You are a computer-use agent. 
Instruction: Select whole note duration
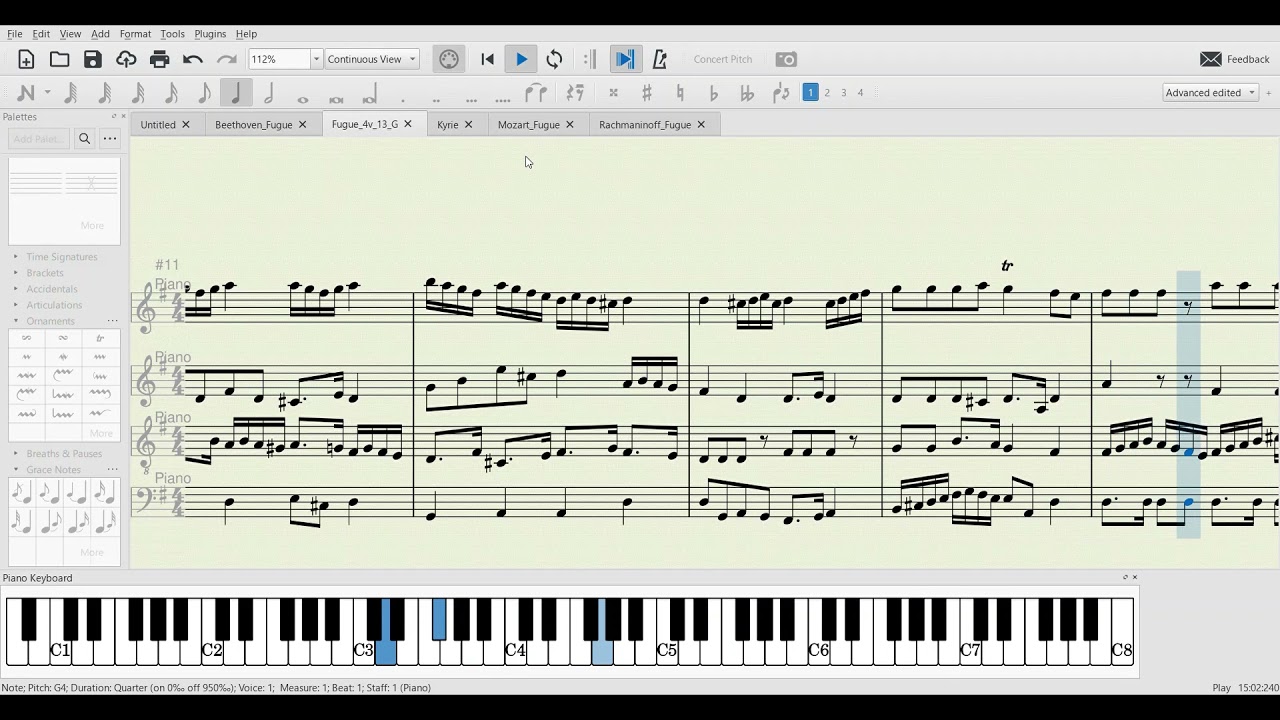(x=303, y=98)
